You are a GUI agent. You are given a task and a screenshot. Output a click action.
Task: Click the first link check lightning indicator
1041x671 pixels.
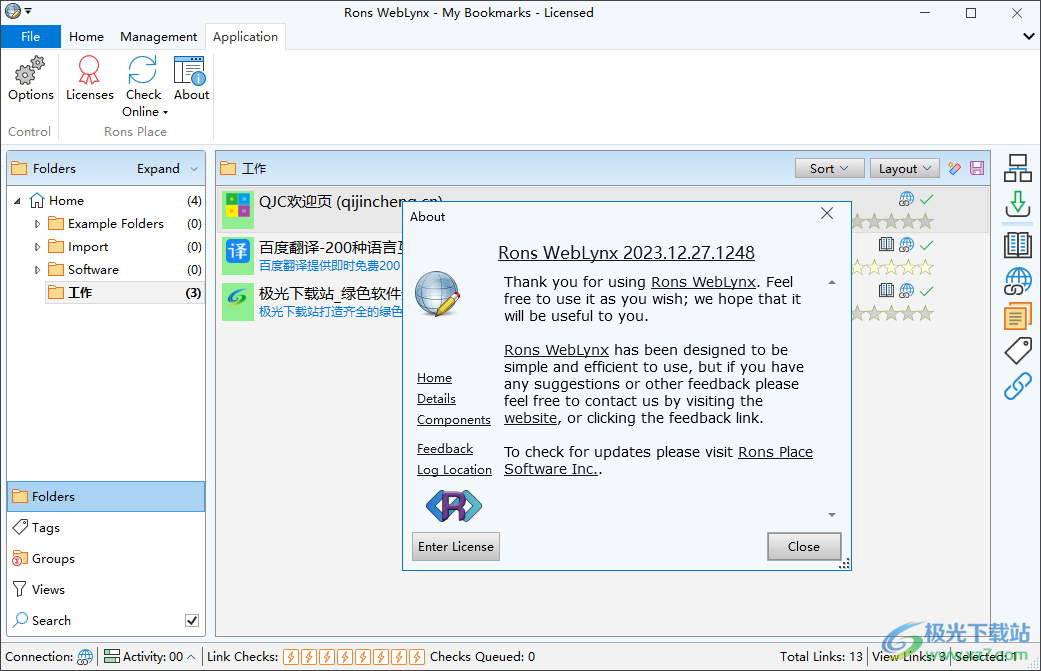(291, 657)
